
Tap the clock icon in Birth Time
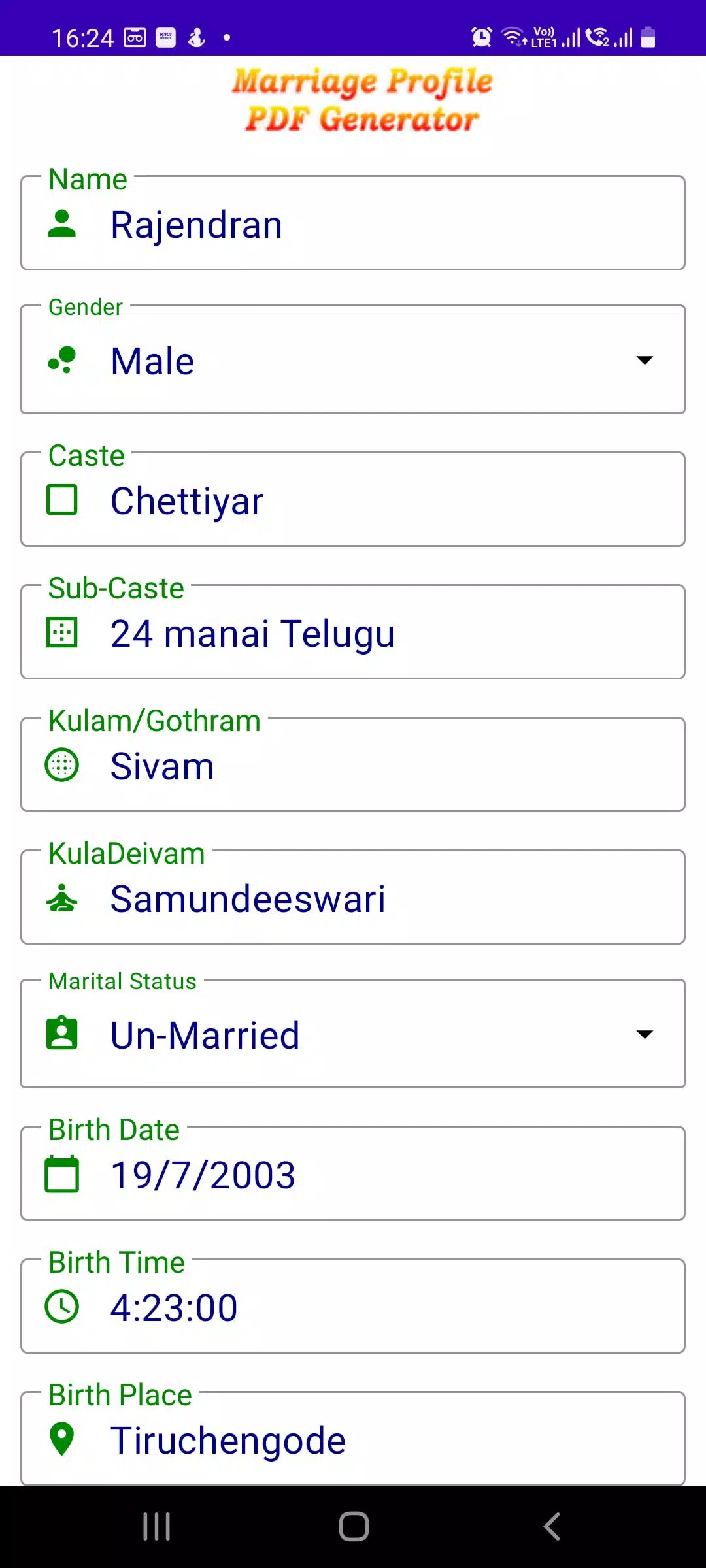(x=62, y=1307)
